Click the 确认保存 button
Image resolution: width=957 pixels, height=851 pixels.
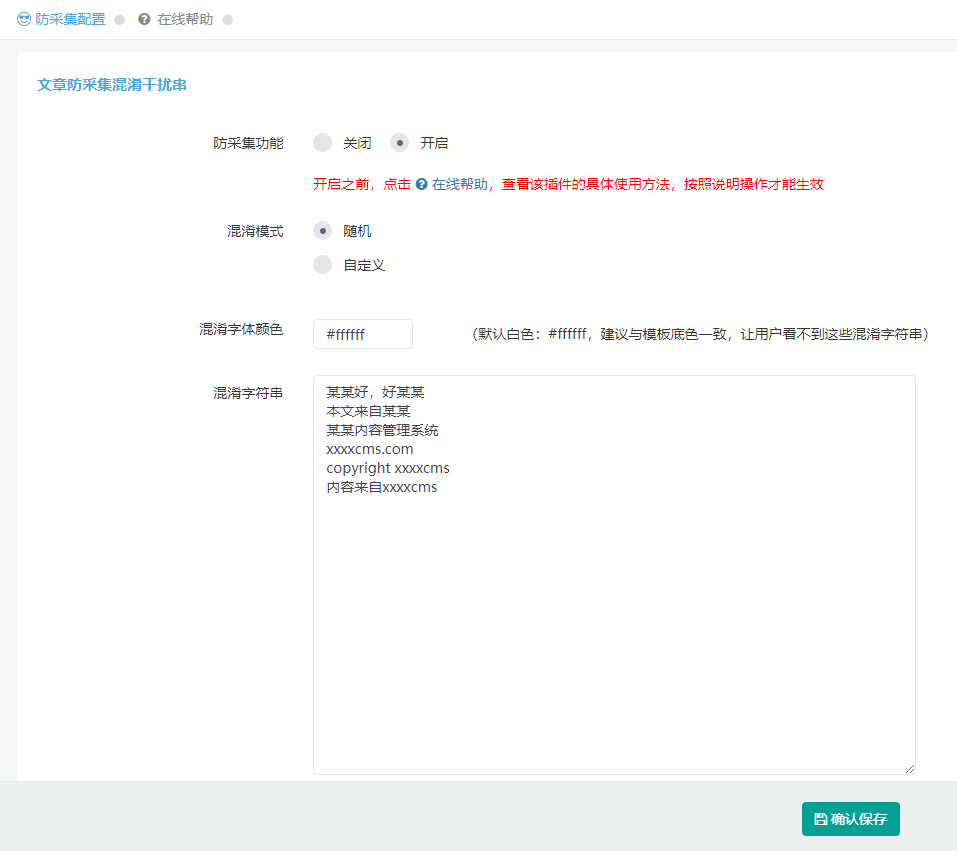pyautogui.click(x=850, y=819)
